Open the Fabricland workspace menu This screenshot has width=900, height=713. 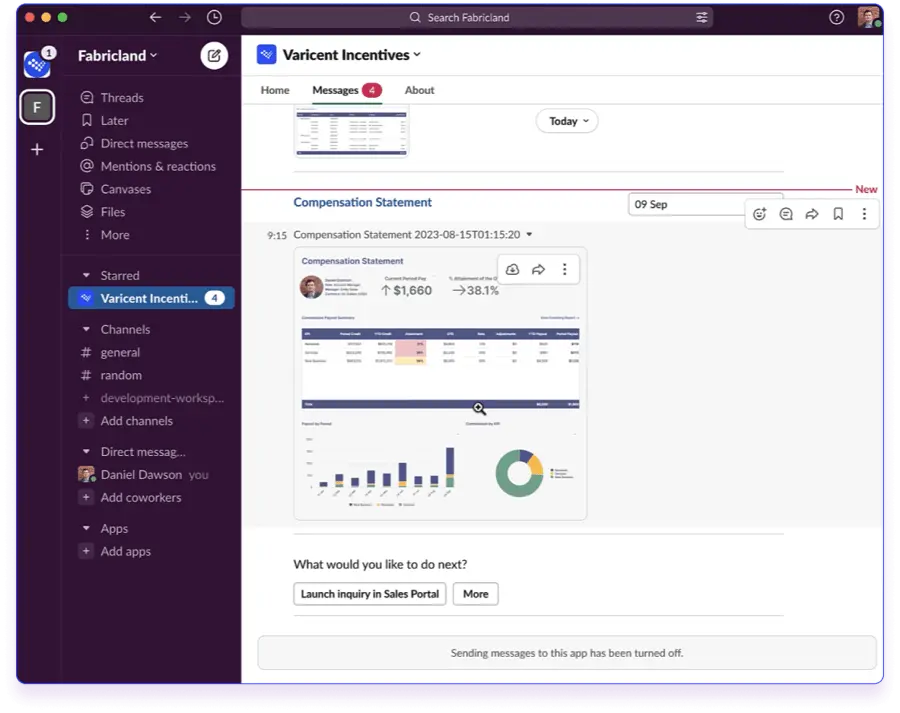click(x=118, y=56)
